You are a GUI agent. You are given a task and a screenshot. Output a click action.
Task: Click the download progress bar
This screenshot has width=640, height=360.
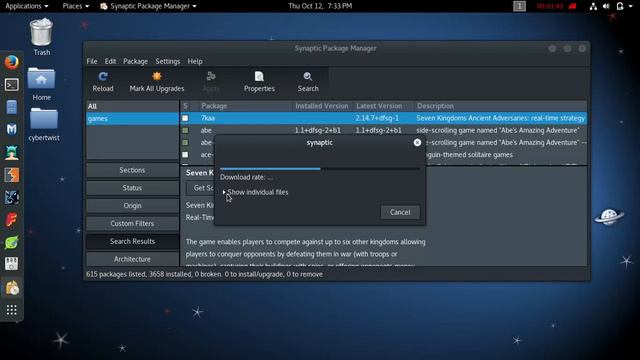320,168
